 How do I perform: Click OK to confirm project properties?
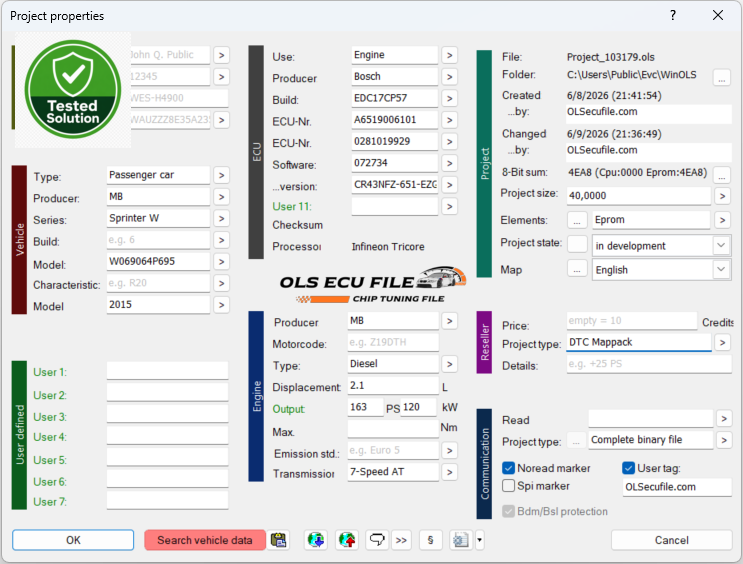pyautogui.click(x=73, y=540)
